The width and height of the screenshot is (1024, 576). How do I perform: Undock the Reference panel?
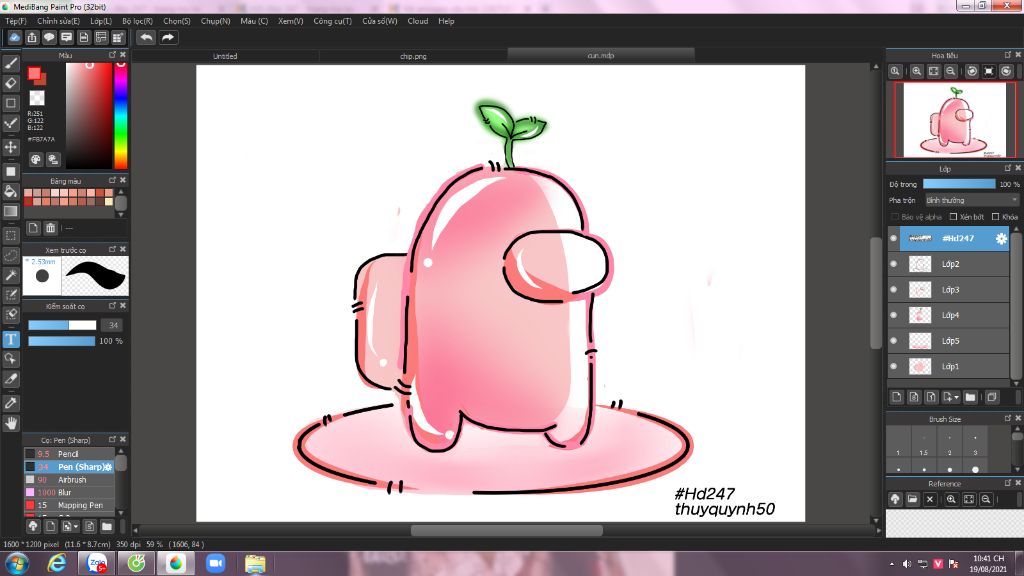[x=1008, y=483]
